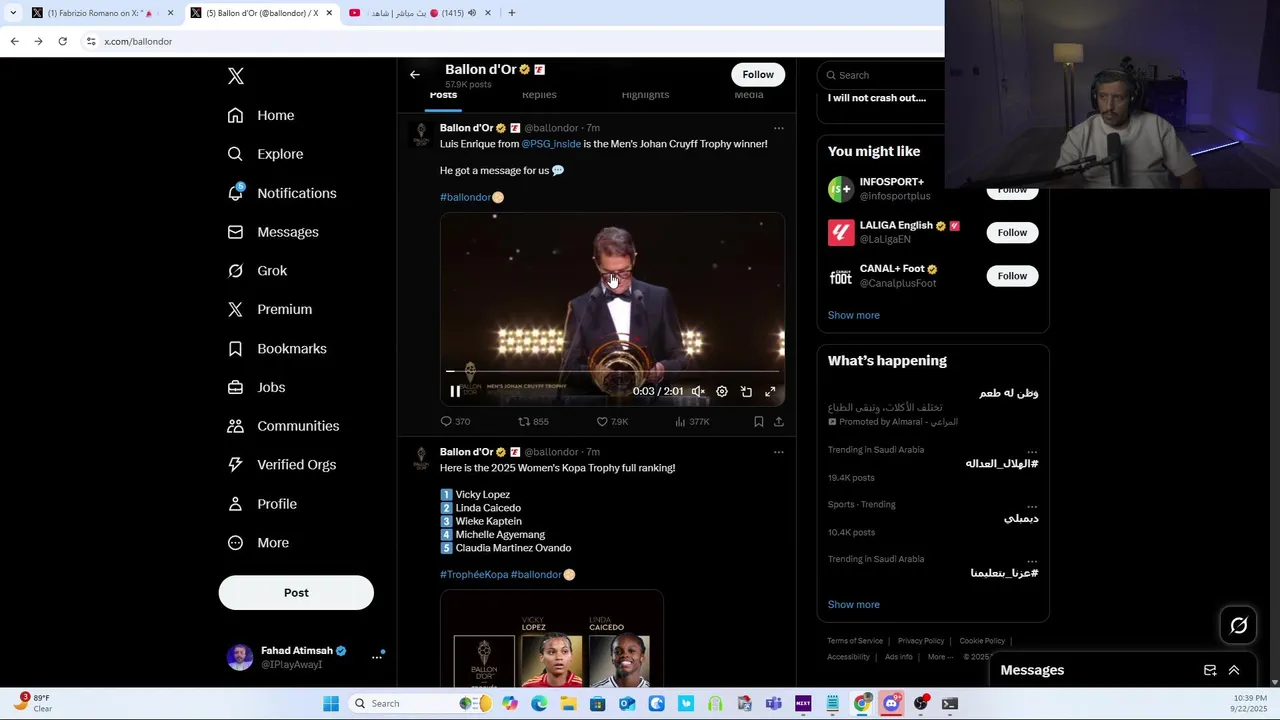Image resolution: width=1280 pixels, height=720 pixels.
Task: Open Kopa Trophy ranking image
Action: coord(552,639)
